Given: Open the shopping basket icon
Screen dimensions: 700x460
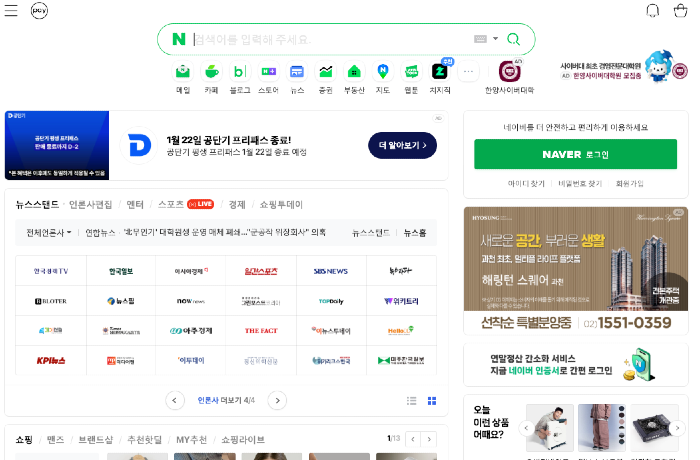Looking at the screenshot, I should (x=680, y=10).
